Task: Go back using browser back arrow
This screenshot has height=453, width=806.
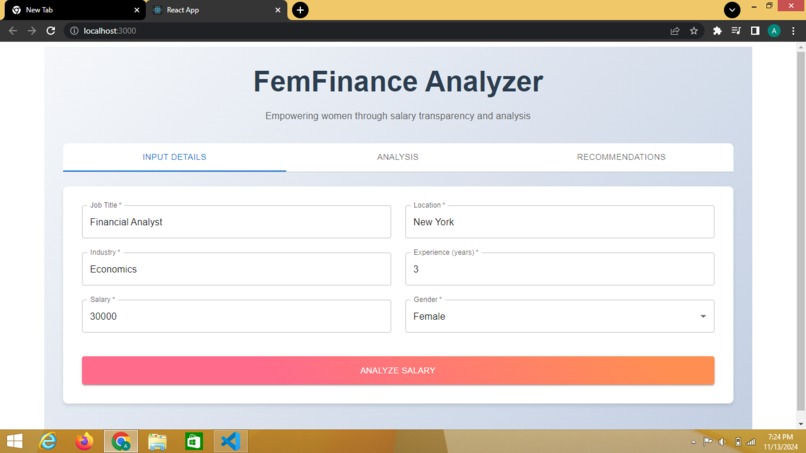Action: (13, 31)
